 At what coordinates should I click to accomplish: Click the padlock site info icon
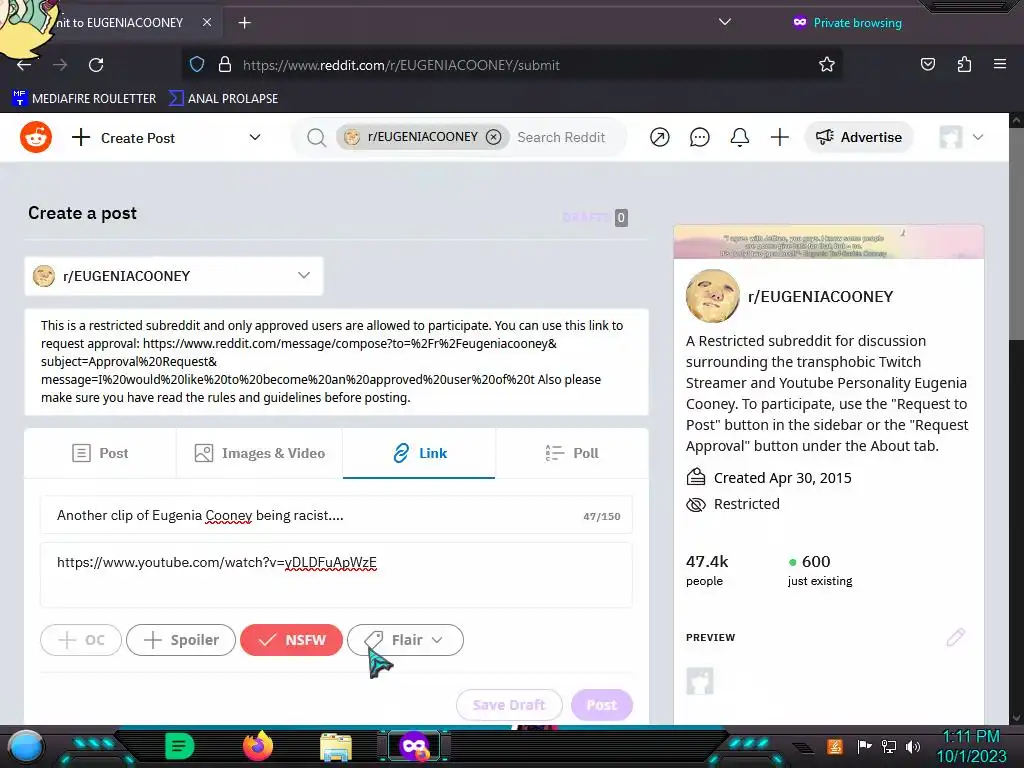tap(225, 64)
